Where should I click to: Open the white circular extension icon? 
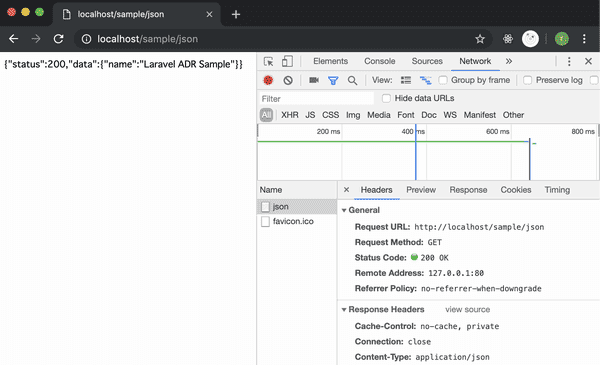point(530,39)
